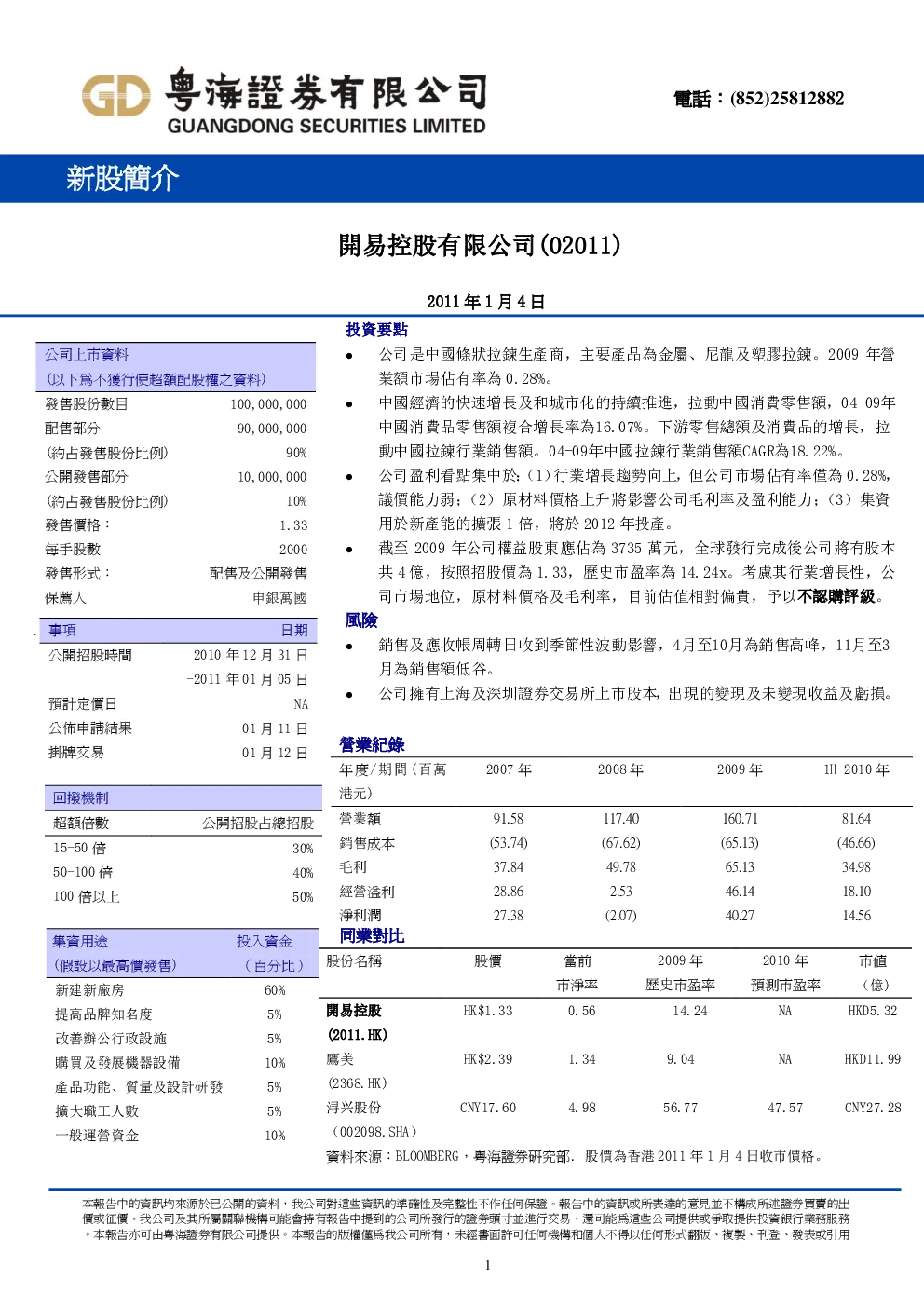
Task: Click the 擴大職工人數 row label
Action: point(97,1111)
